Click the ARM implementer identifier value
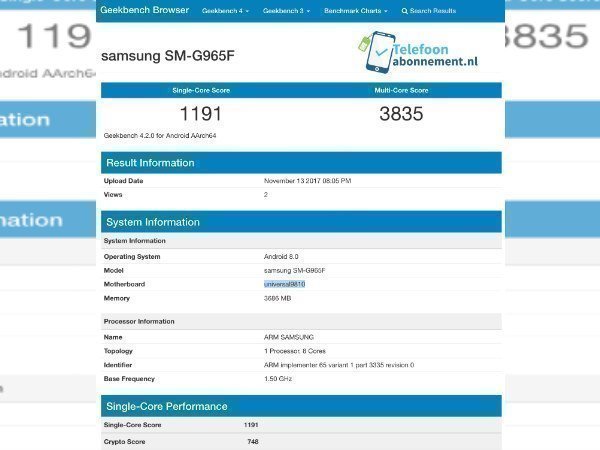This screenshot has width=600, height=450. coord(339,365)
